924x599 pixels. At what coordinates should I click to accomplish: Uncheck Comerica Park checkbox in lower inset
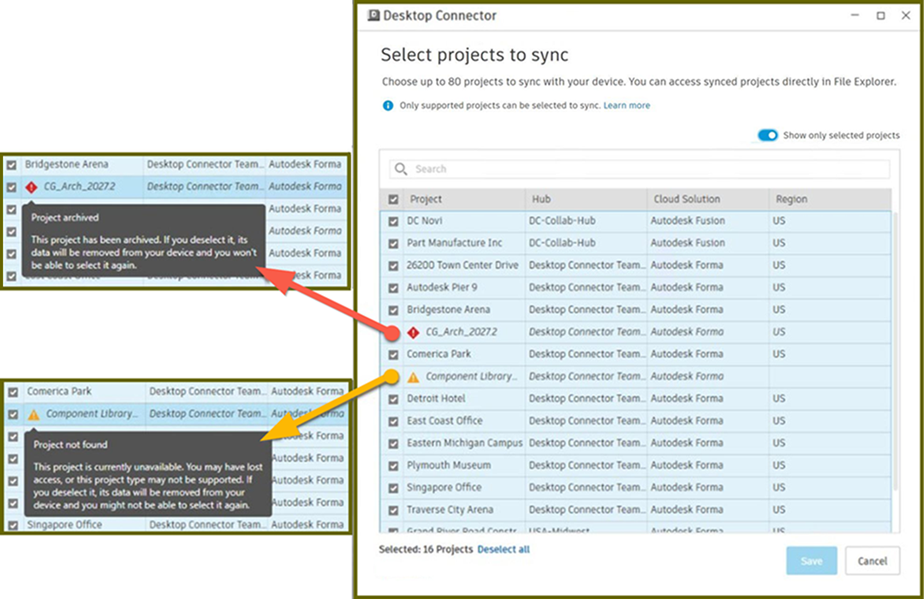point(13,392)
